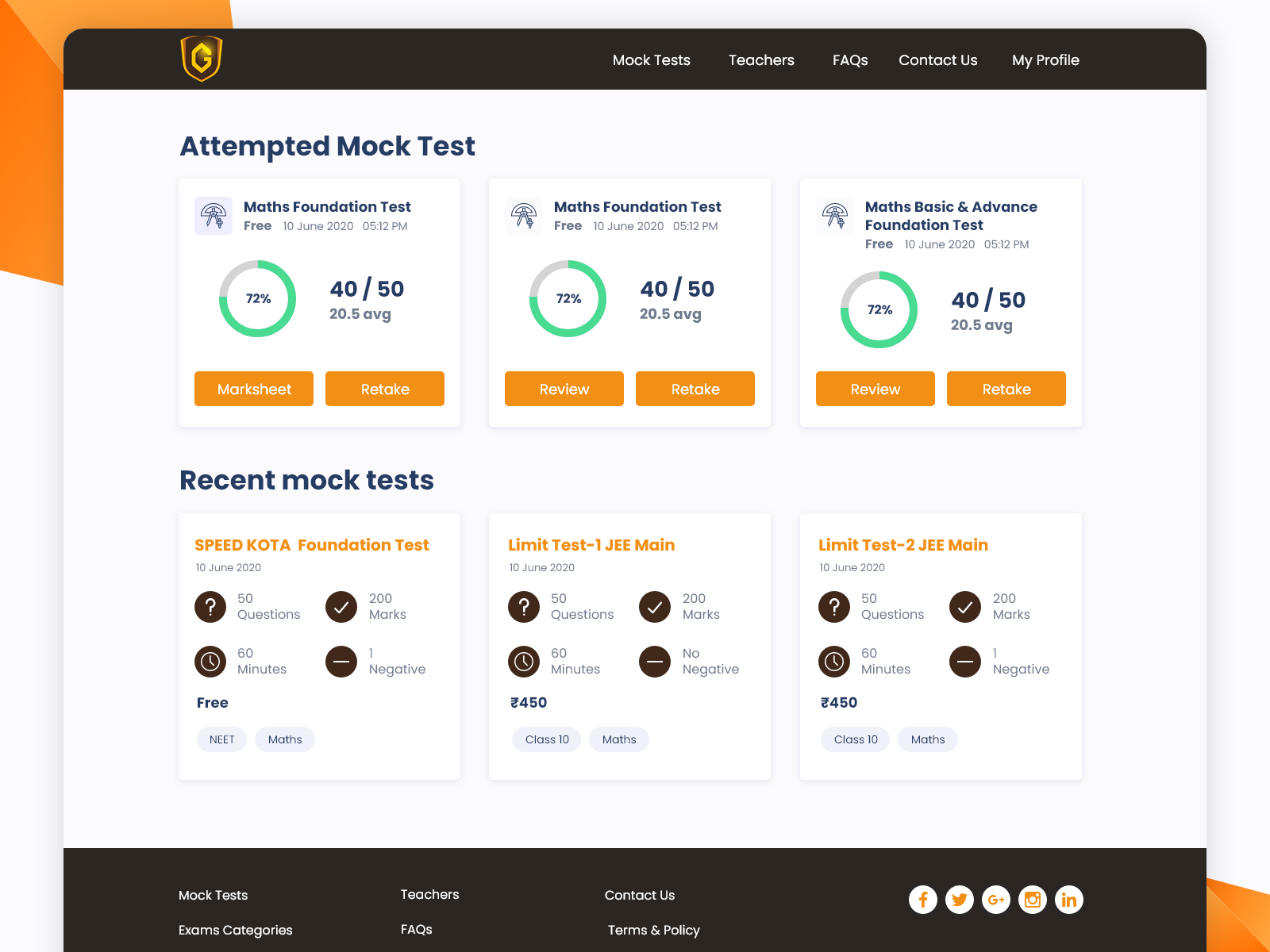Open the Instagram social icon in footer
1270x952 pixels.
(x=1032, y=900)
